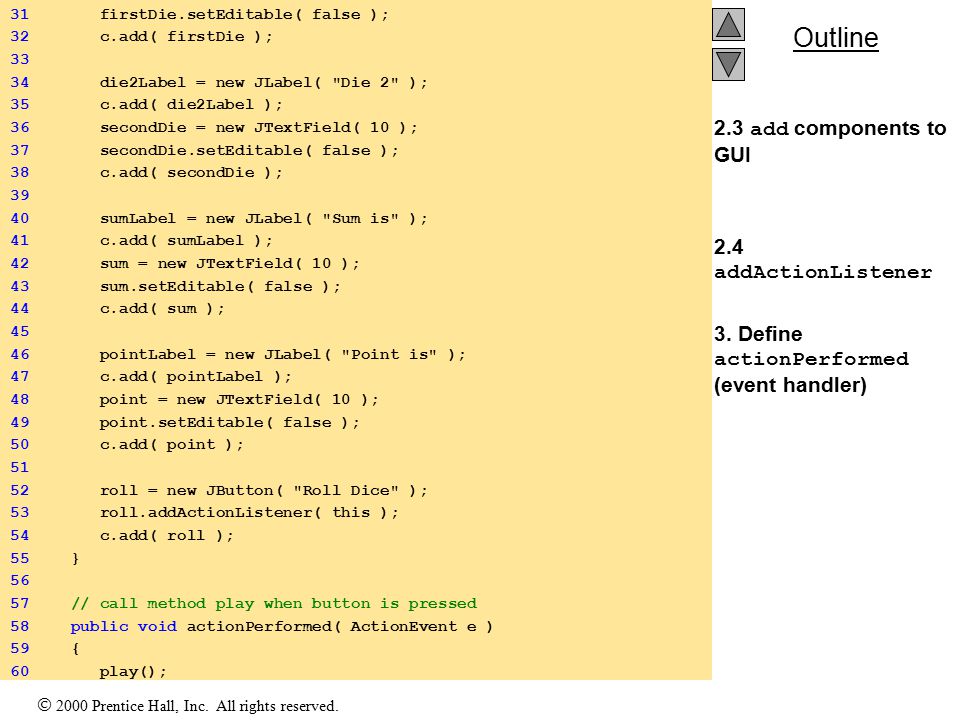Screen dimensions: 960x720
Task: Click line c.add( secondDie )
Action: coord(191,173)
